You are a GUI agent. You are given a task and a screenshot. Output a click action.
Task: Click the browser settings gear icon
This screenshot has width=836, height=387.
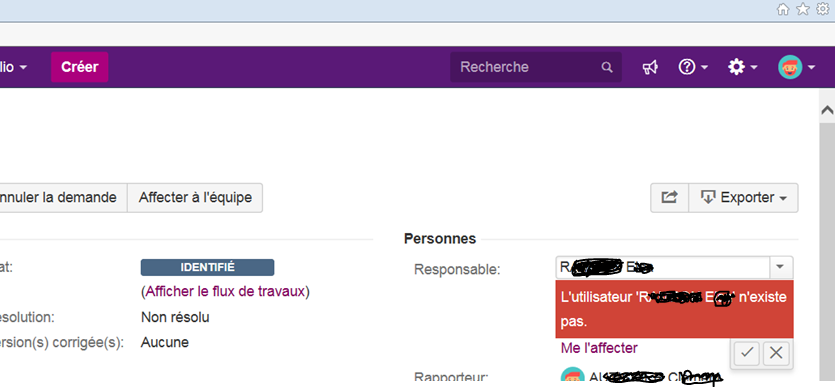click(x=823, y=10)
